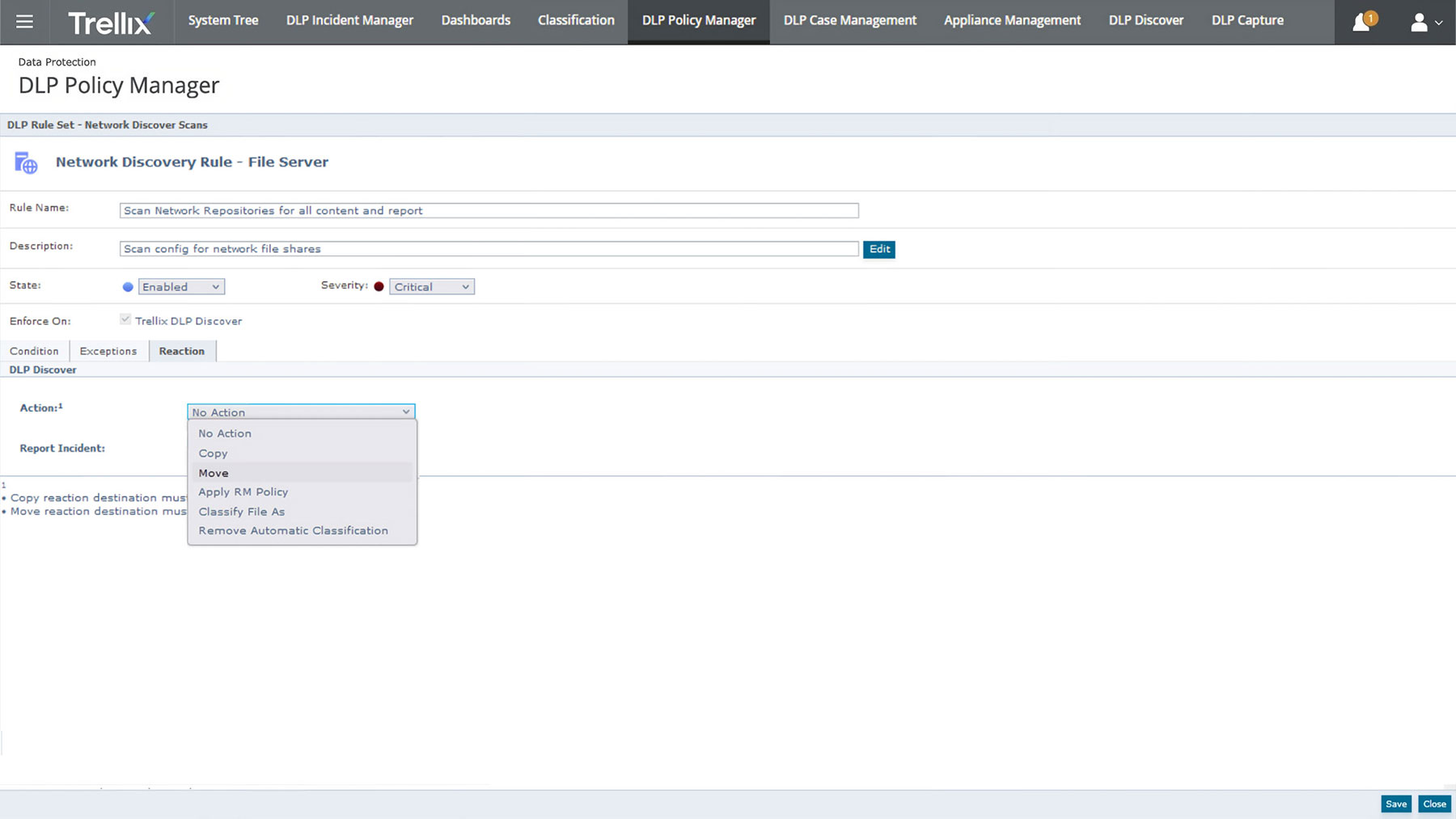Click into the Rule Name field
The image size is (1456, 819).
pos(489,211)
